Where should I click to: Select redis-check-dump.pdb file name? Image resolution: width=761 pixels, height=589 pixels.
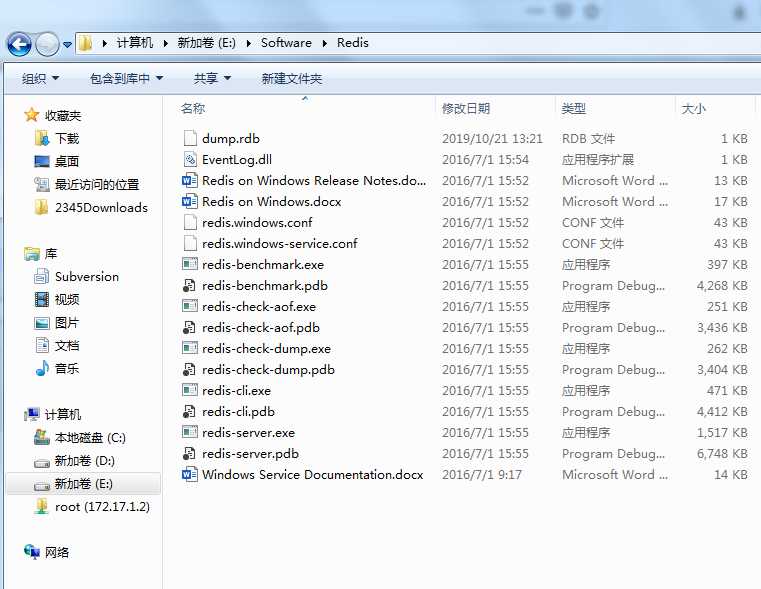coord(268,370)
